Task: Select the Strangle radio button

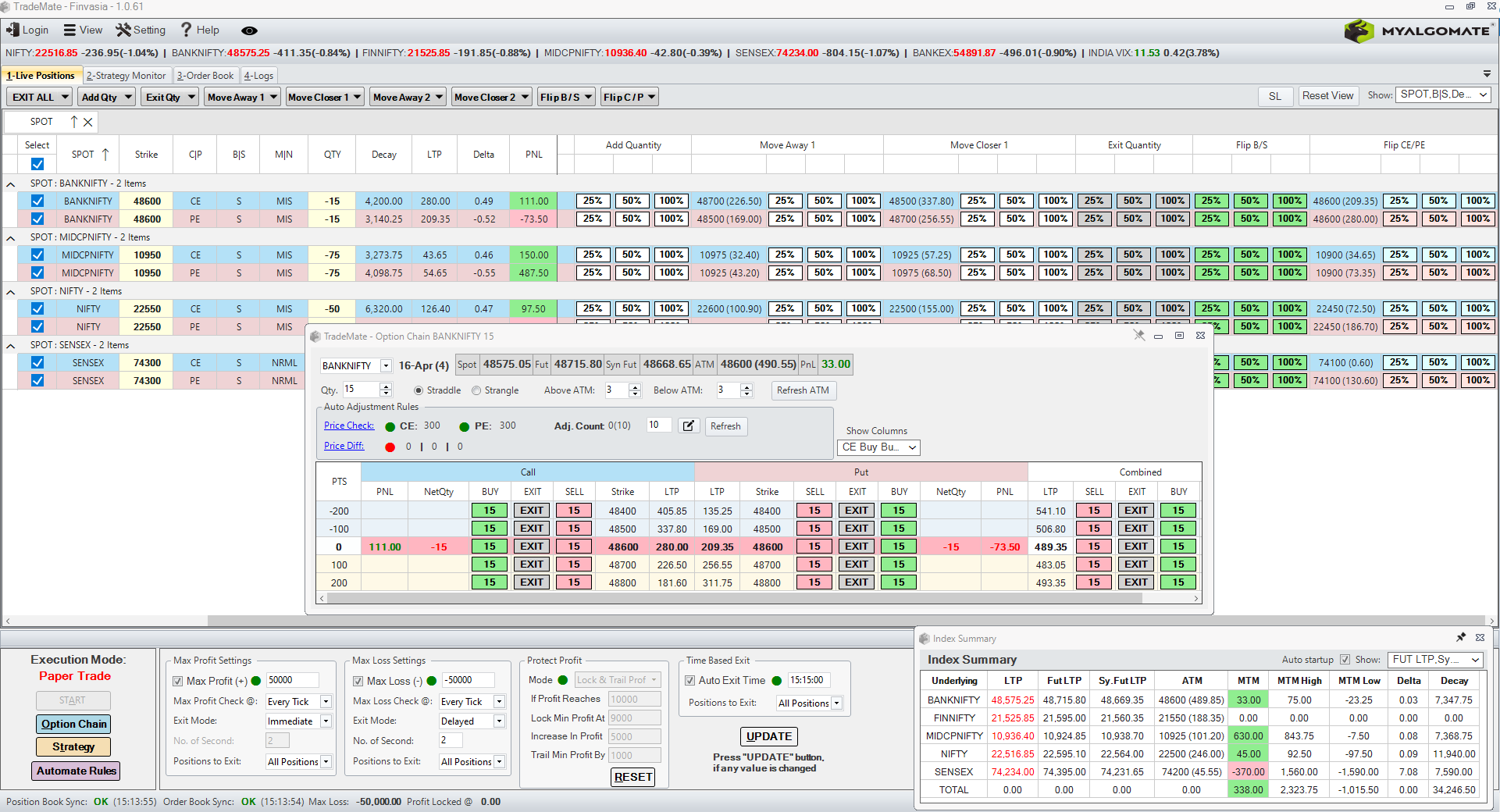Action: (476, 390)
